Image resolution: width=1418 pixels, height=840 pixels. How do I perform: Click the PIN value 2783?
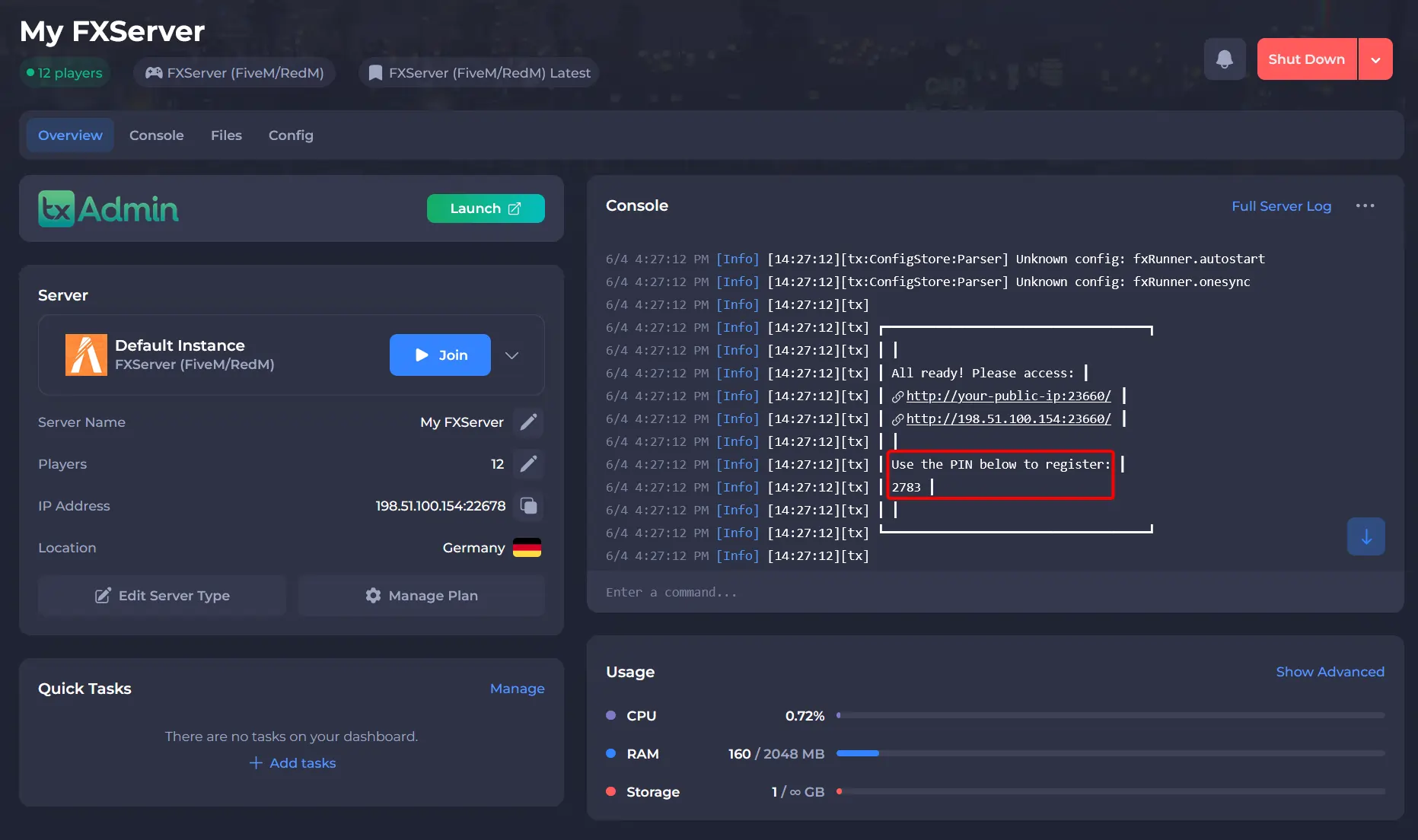(906, 487)
